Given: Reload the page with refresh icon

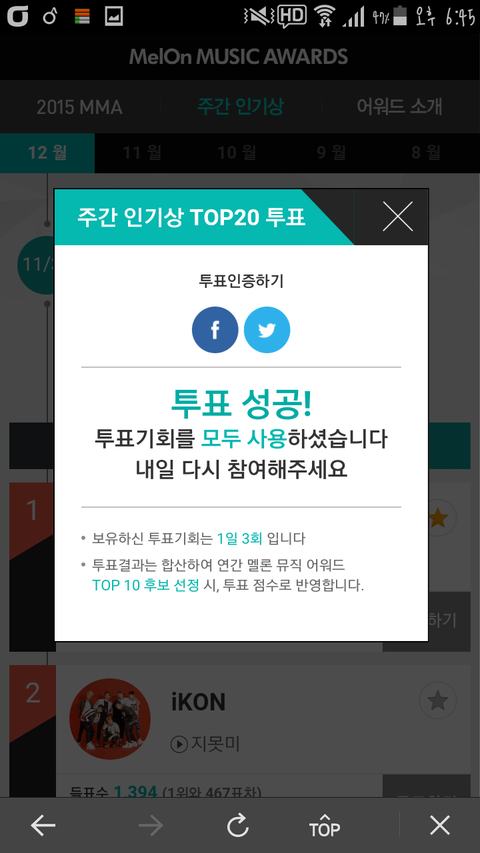Looking at the screenshot, I should point(238,826).
